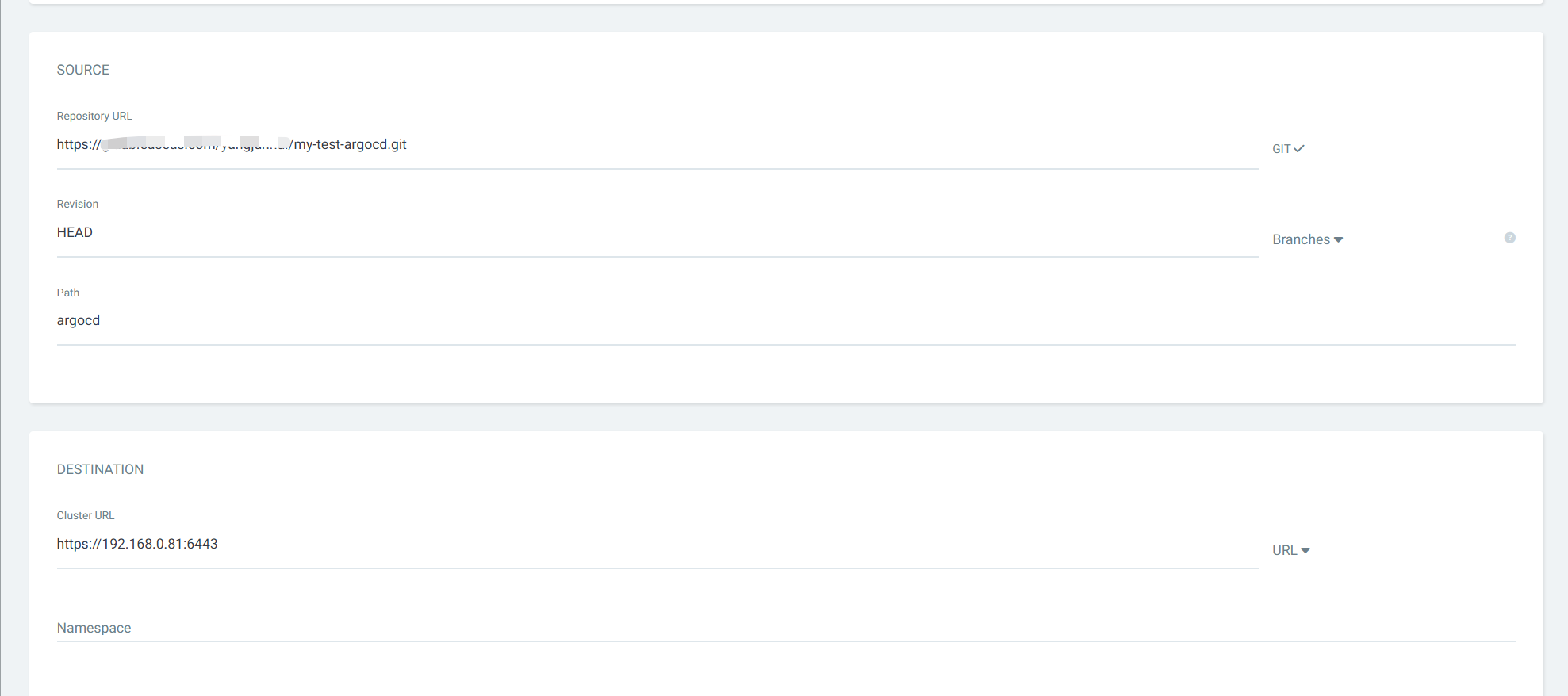Click the Repository URL field label

[x=94, y=116]
